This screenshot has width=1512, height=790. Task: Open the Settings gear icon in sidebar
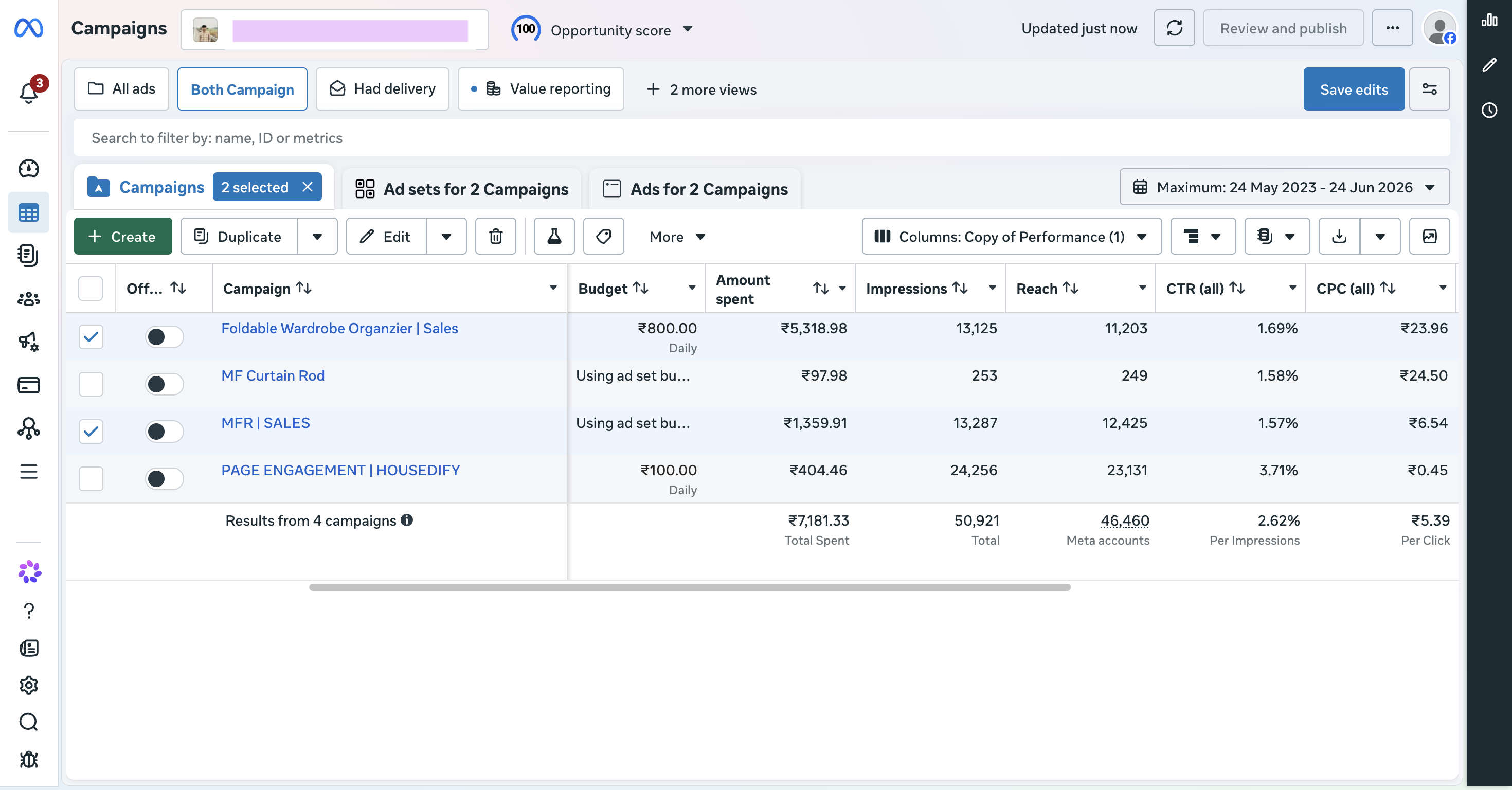tap(28, 685)
